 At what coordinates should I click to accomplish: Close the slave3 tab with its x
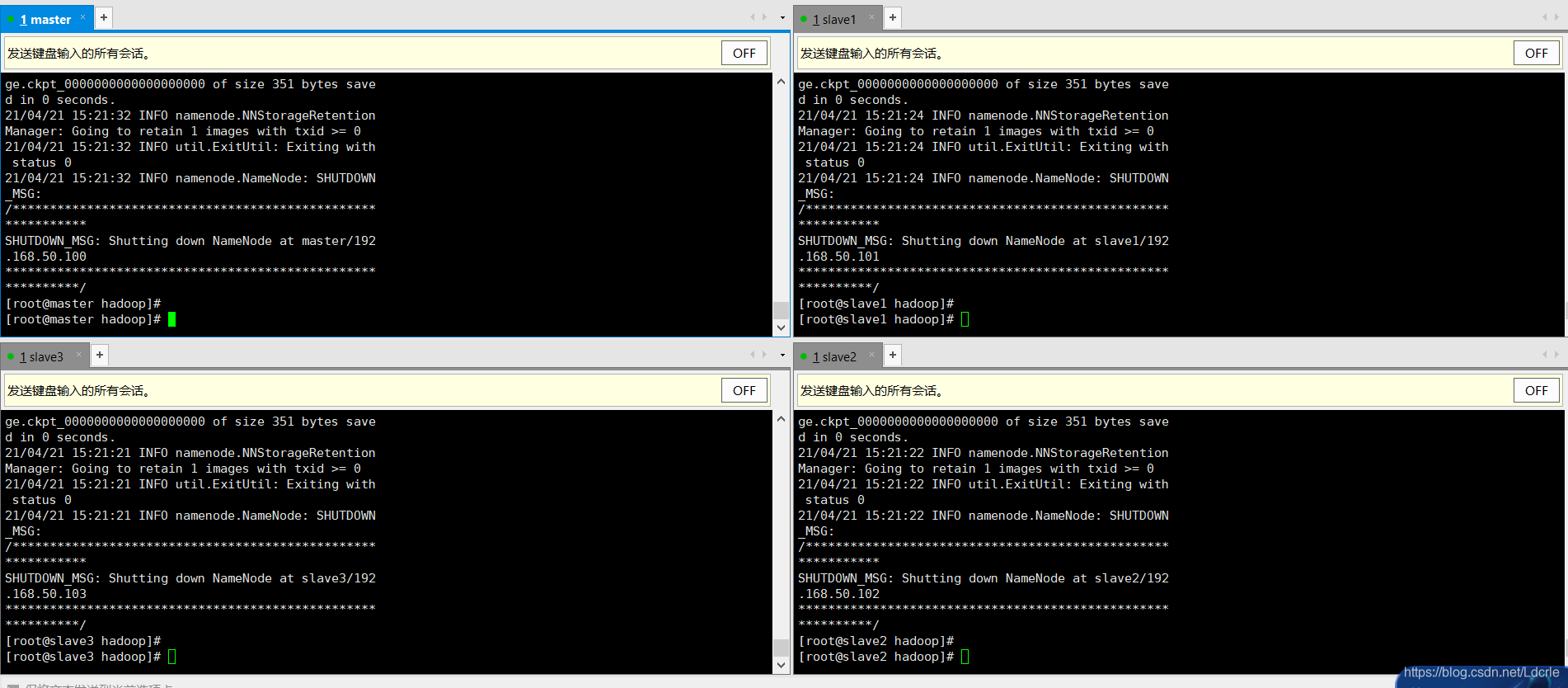[78, 355]
